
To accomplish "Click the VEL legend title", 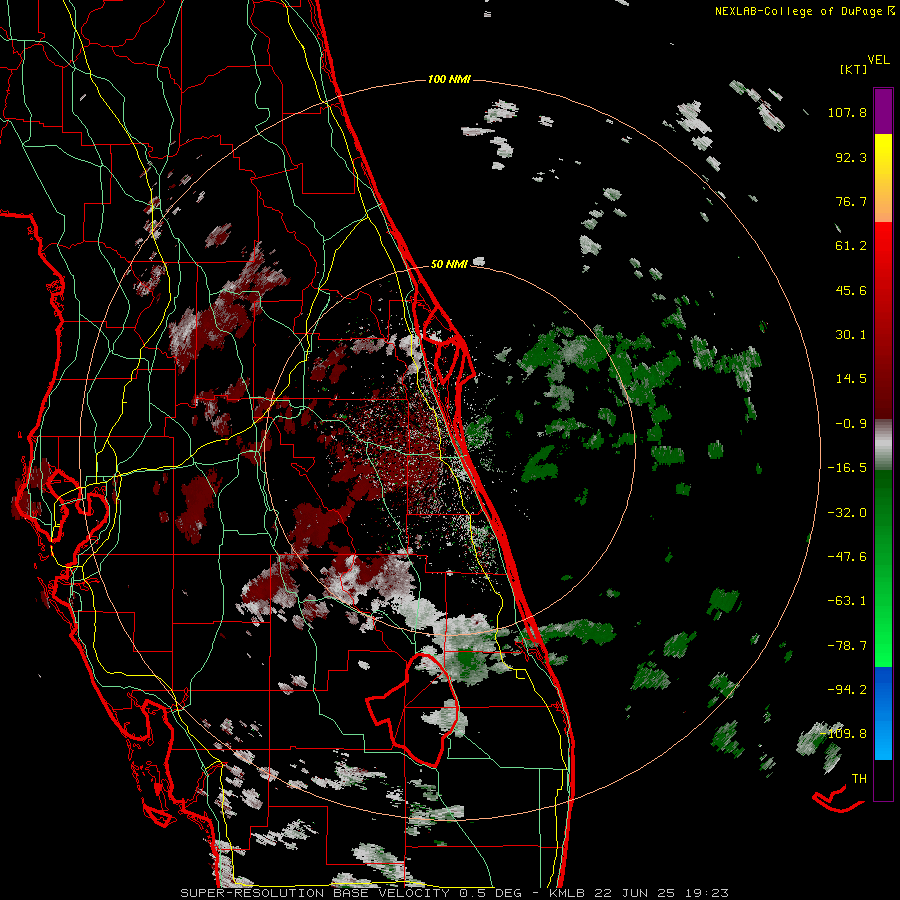I will 878,60.
